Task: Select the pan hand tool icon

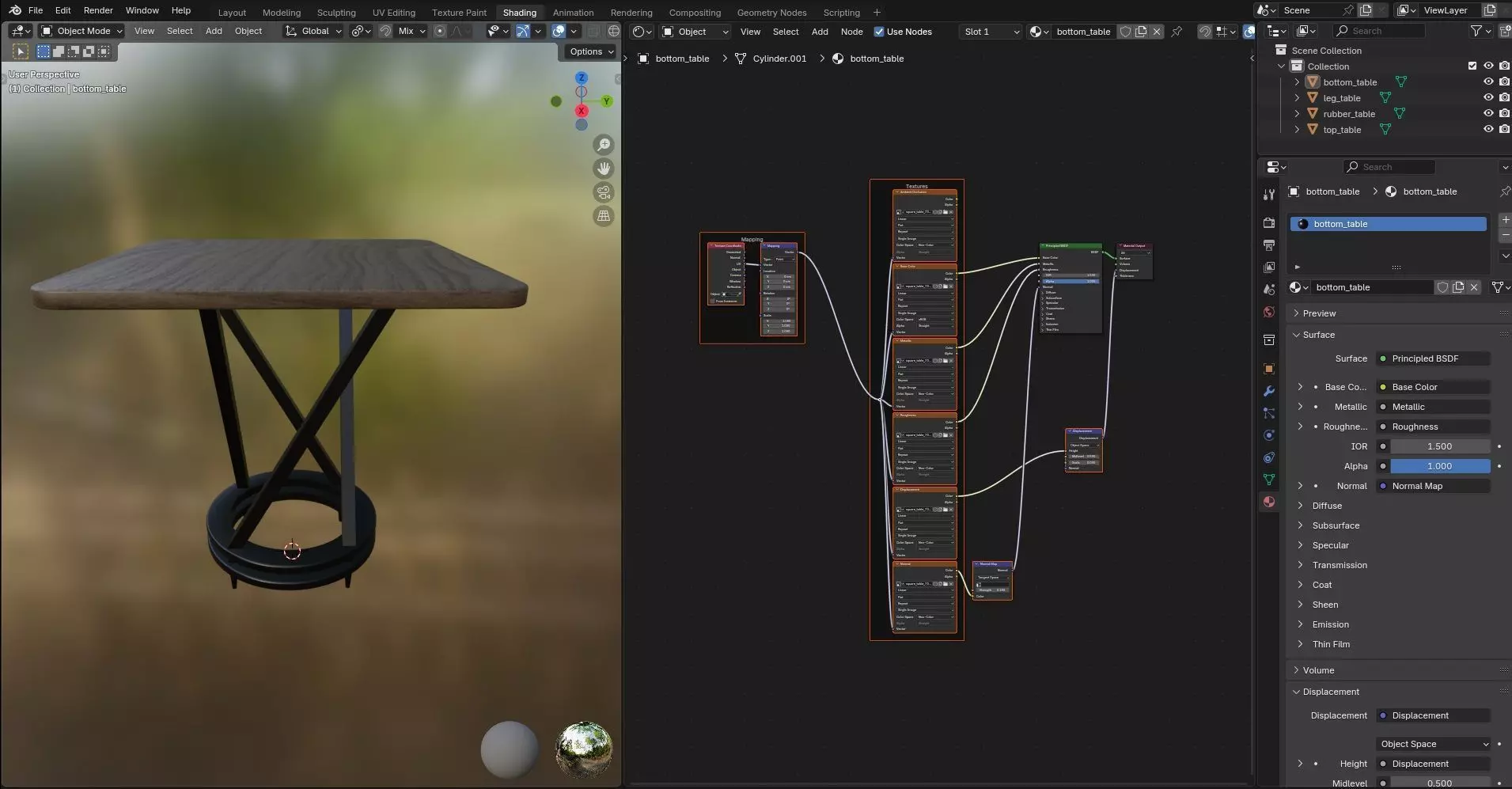Action: pyautogui.click(x=604, y=169)
